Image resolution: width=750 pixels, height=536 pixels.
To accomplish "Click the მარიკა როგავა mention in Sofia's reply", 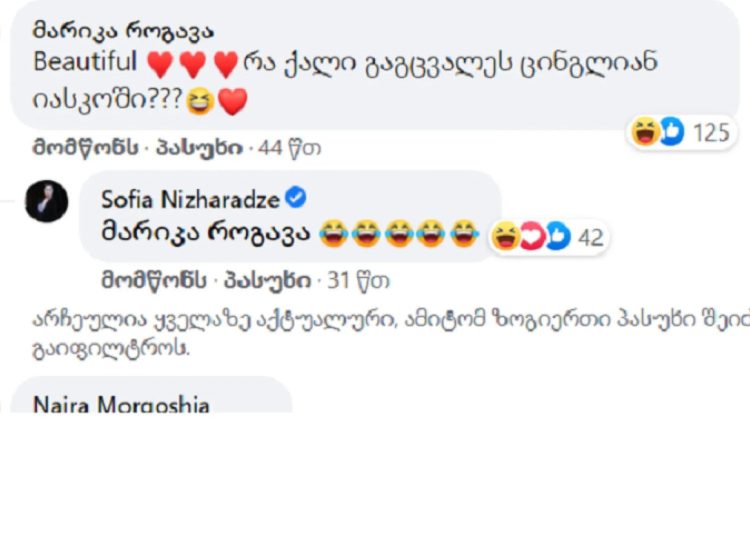I will (x=205, y=233).
